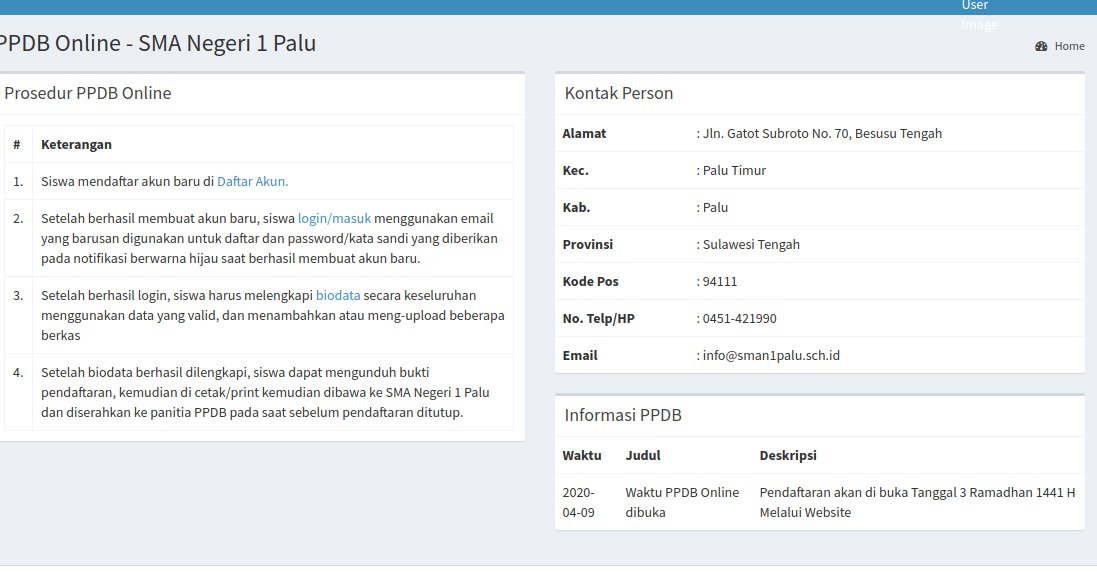
Task: Click the Provinsi label
Action: pyautogui.click(x=588, y=245)
